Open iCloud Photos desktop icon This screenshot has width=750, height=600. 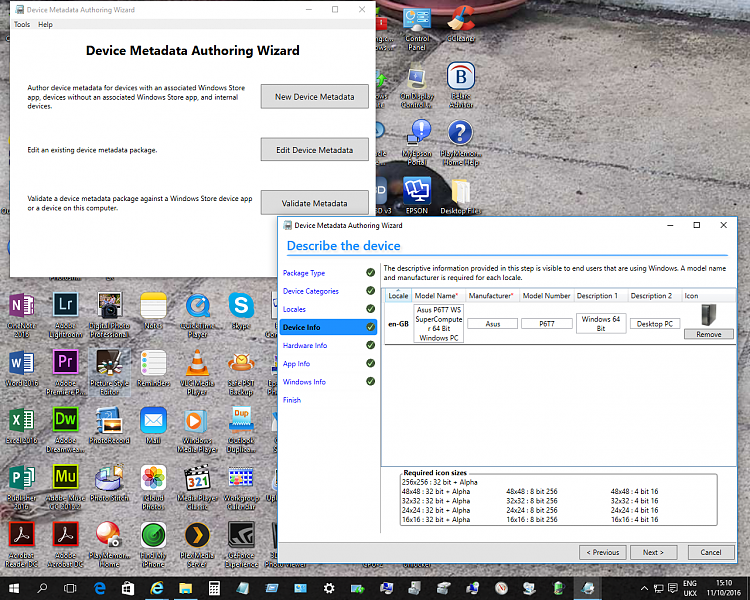pos(154,488)
